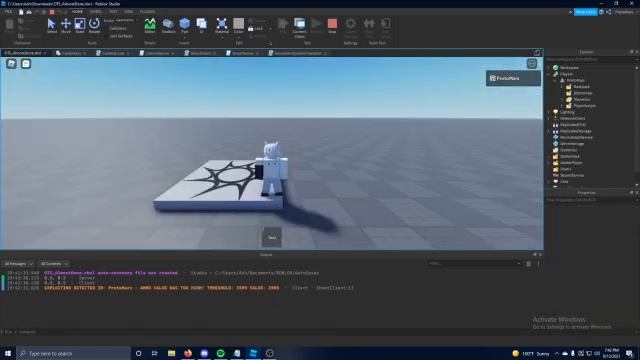Click the Properties filter input field
Screen dimensions: 640x360
[x=590, y=200]
